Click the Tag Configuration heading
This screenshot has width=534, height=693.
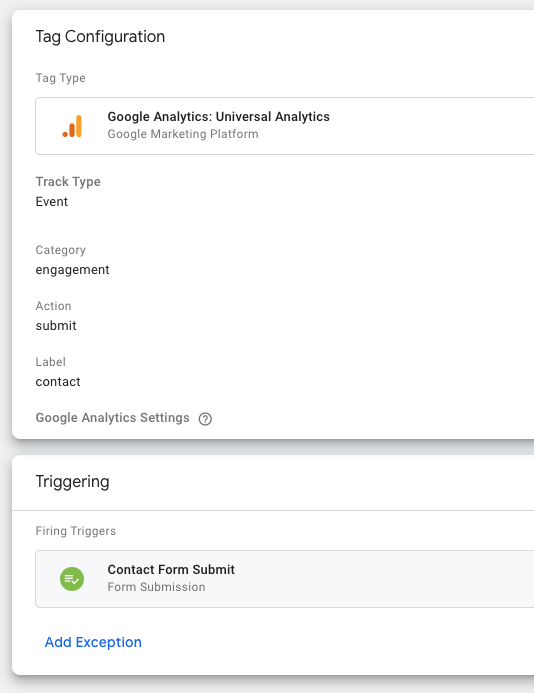pos(100,37)
